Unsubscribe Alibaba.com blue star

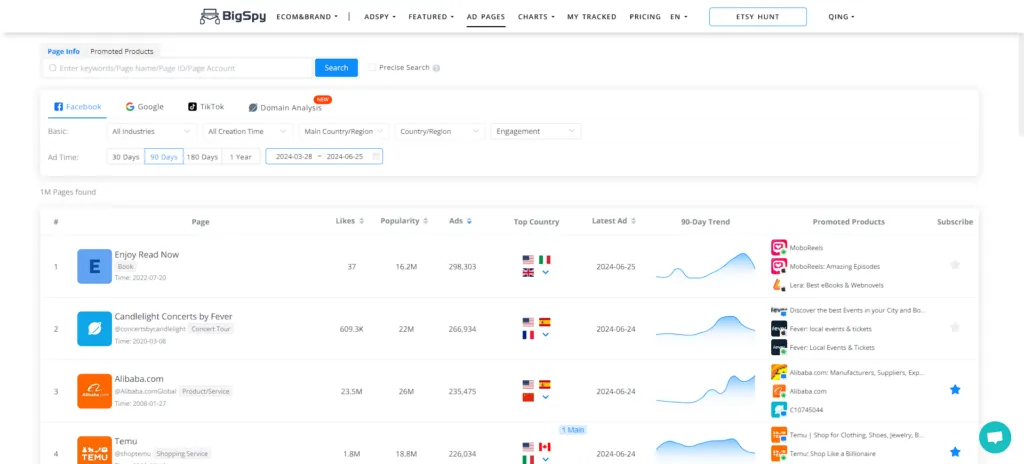(x=955, y=389)
